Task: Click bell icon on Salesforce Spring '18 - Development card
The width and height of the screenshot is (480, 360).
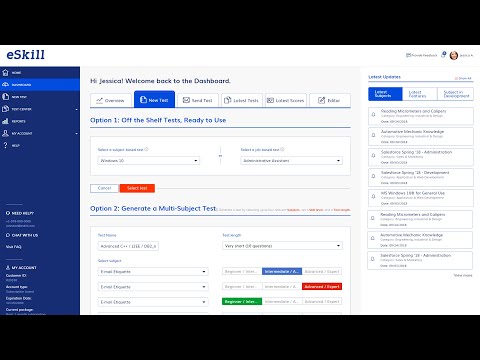Action: tap(373, 176)
